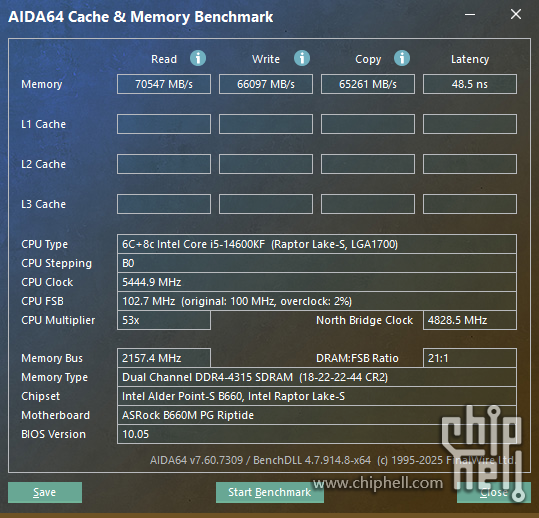The image size is (539, 518).
Task: Click the Motherboard ASRock B660M field
Action: coord(317,415)
